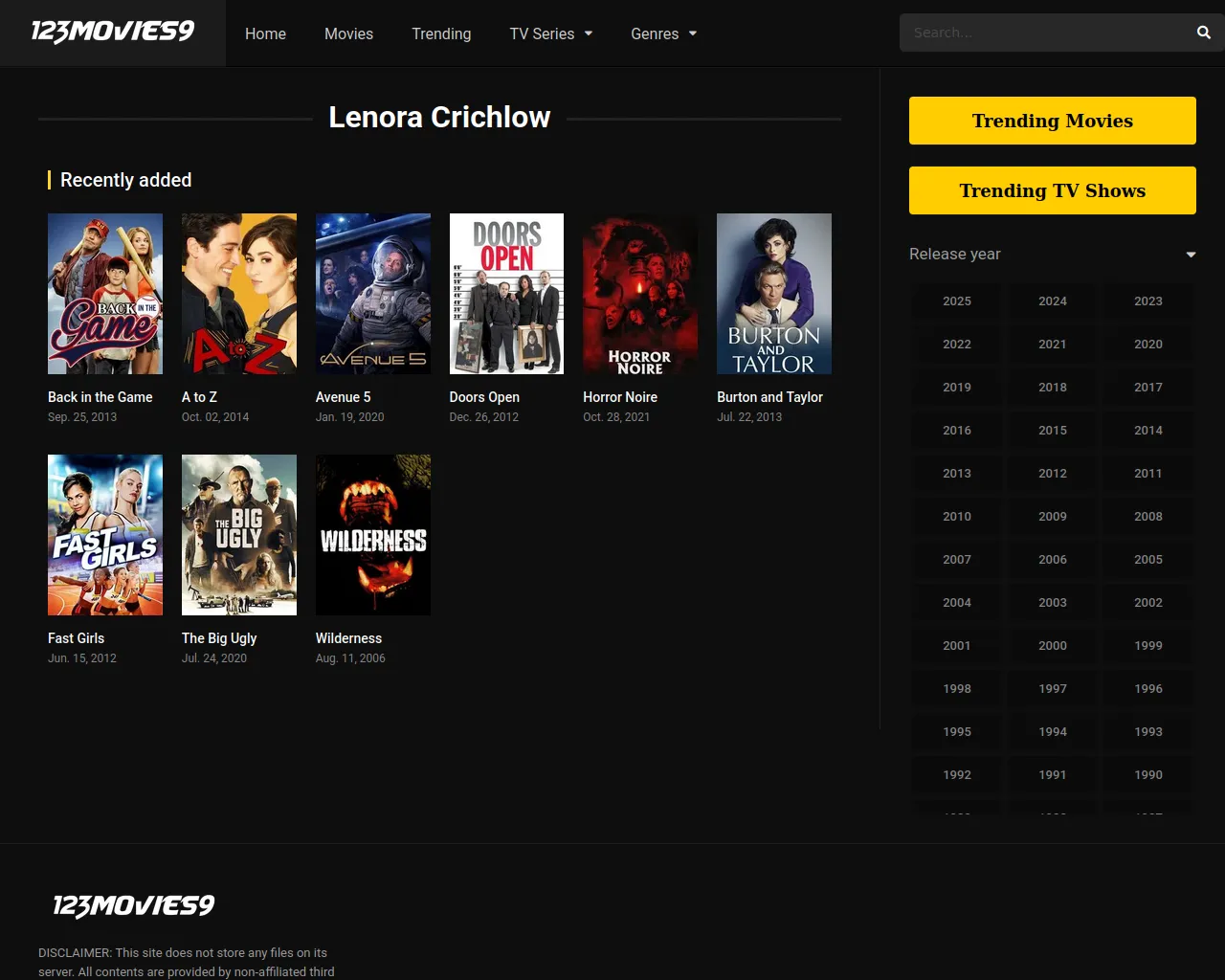This screenshot has height=980, width=1225.
Task: Filter by release year 2020
Action: (x=1148, y=344)
